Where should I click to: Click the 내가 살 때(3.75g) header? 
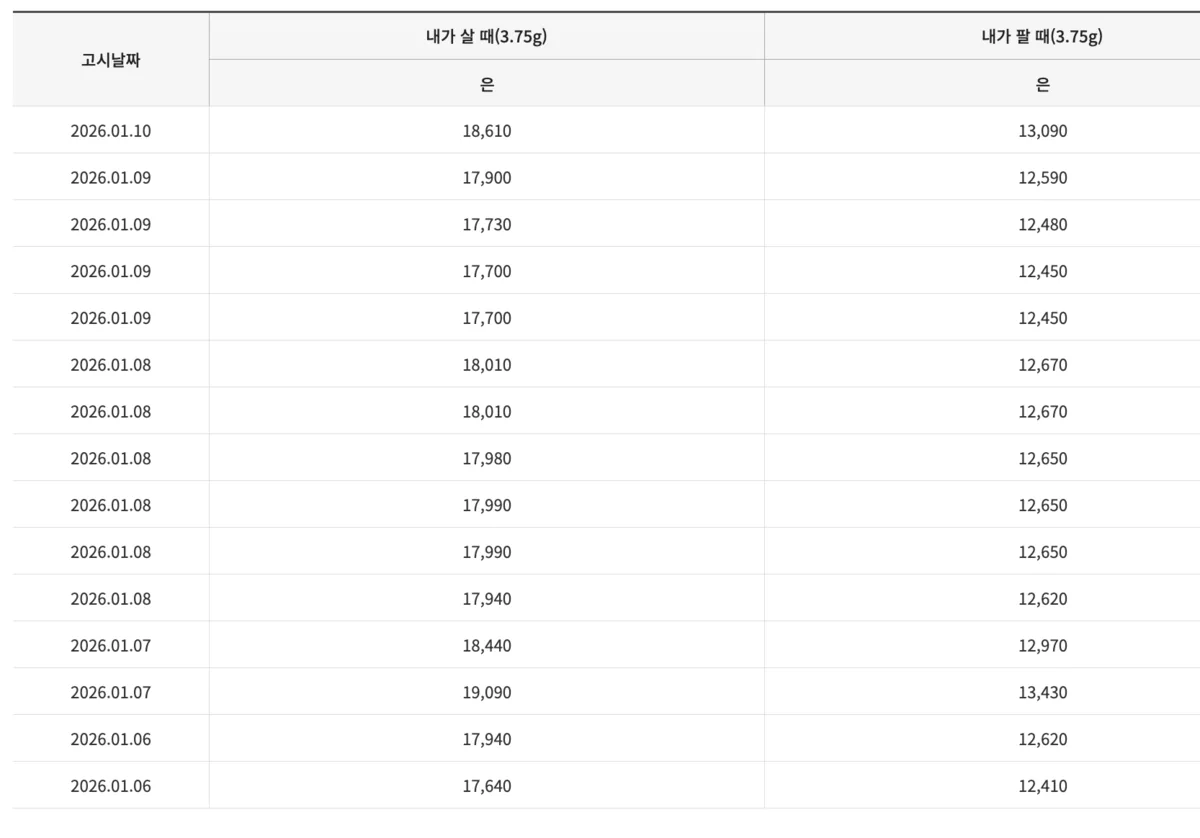click(x=486, y=37)
